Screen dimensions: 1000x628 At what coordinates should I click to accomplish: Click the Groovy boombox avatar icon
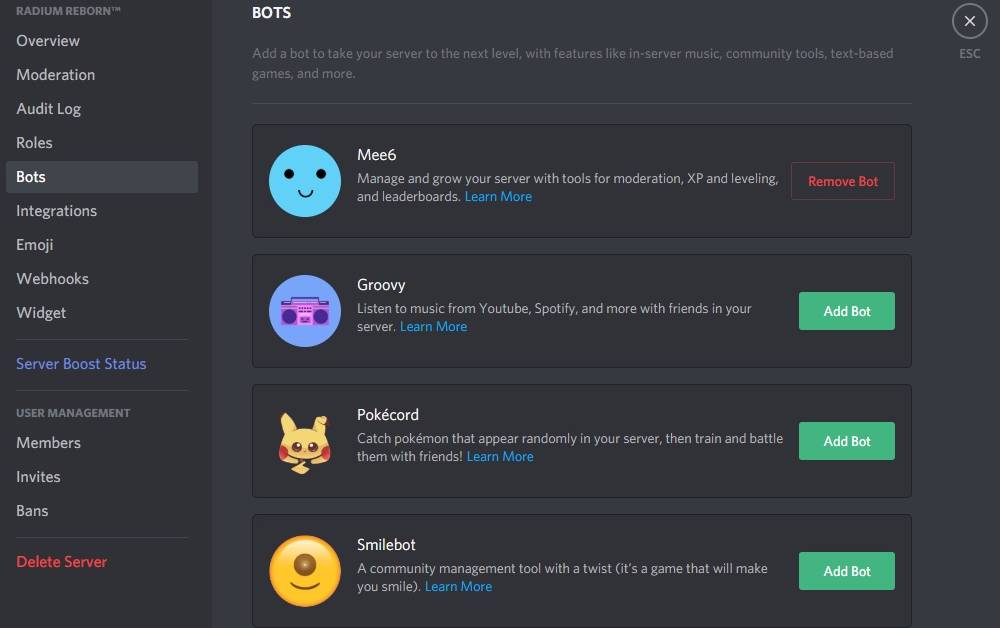click(x=305, y=311)
